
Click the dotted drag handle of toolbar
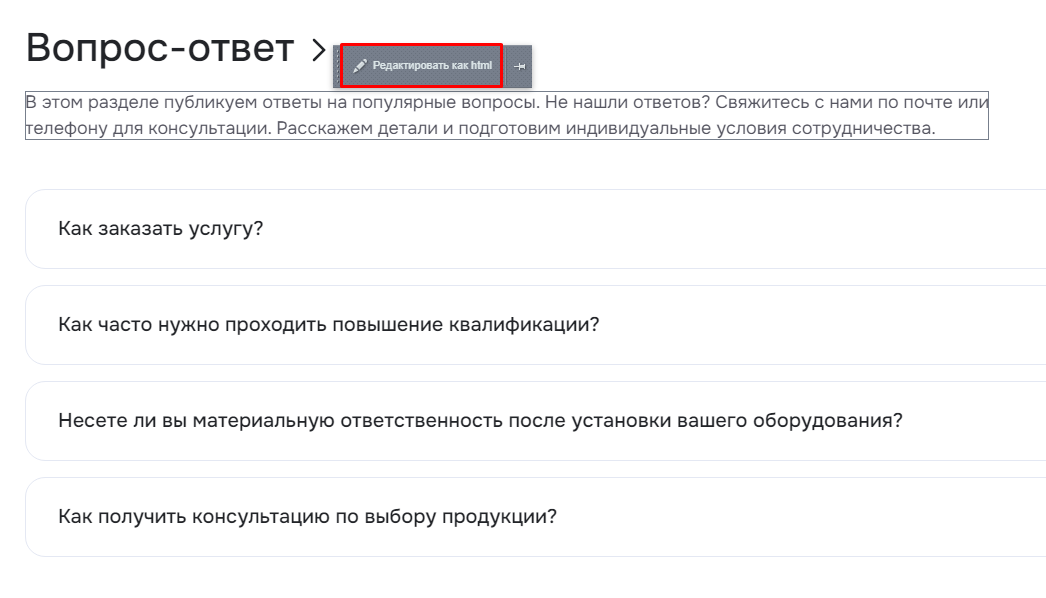click(x=337, y=66)
